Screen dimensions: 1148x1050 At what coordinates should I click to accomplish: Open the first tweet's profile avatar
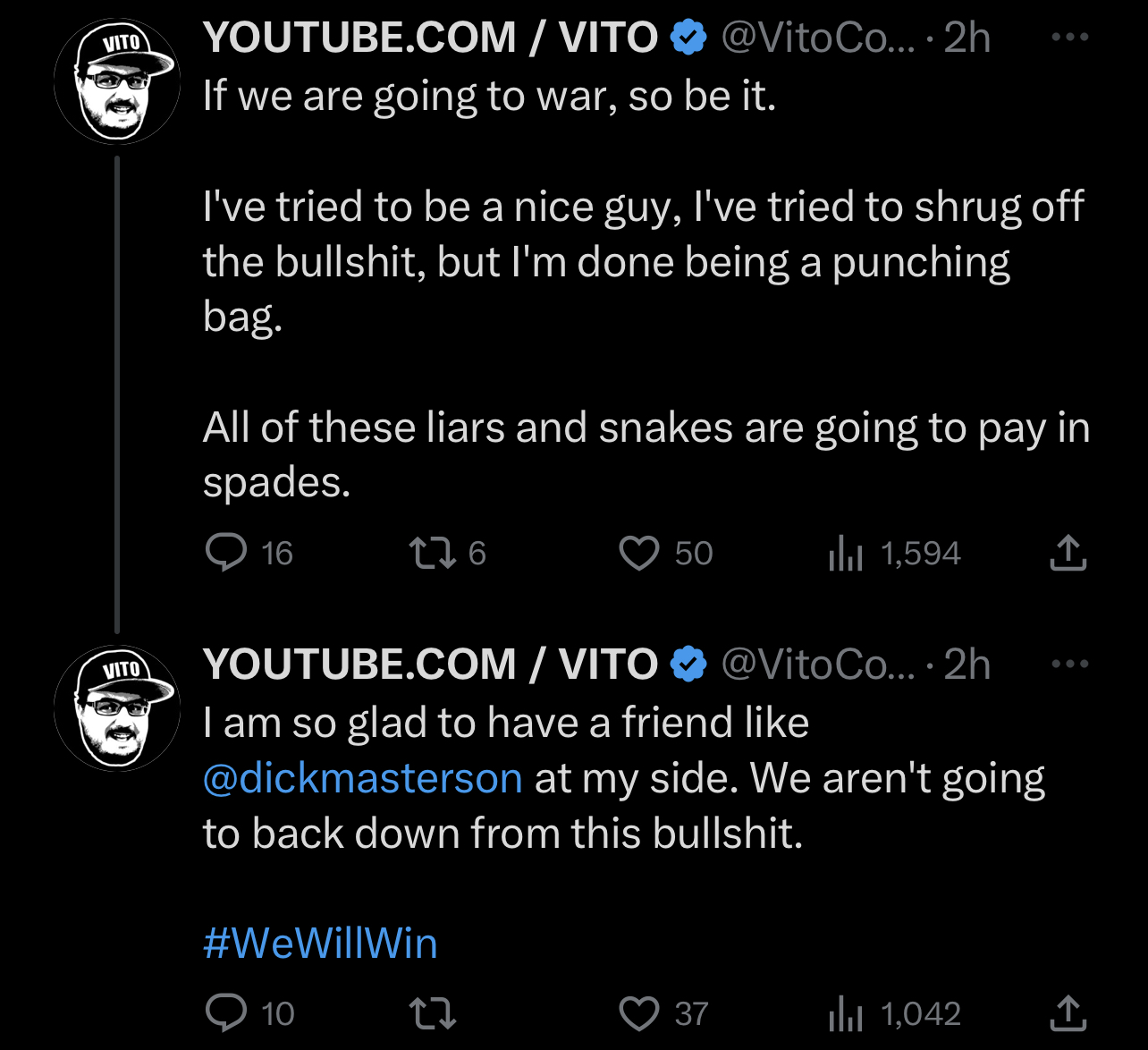tap(117, 82)
